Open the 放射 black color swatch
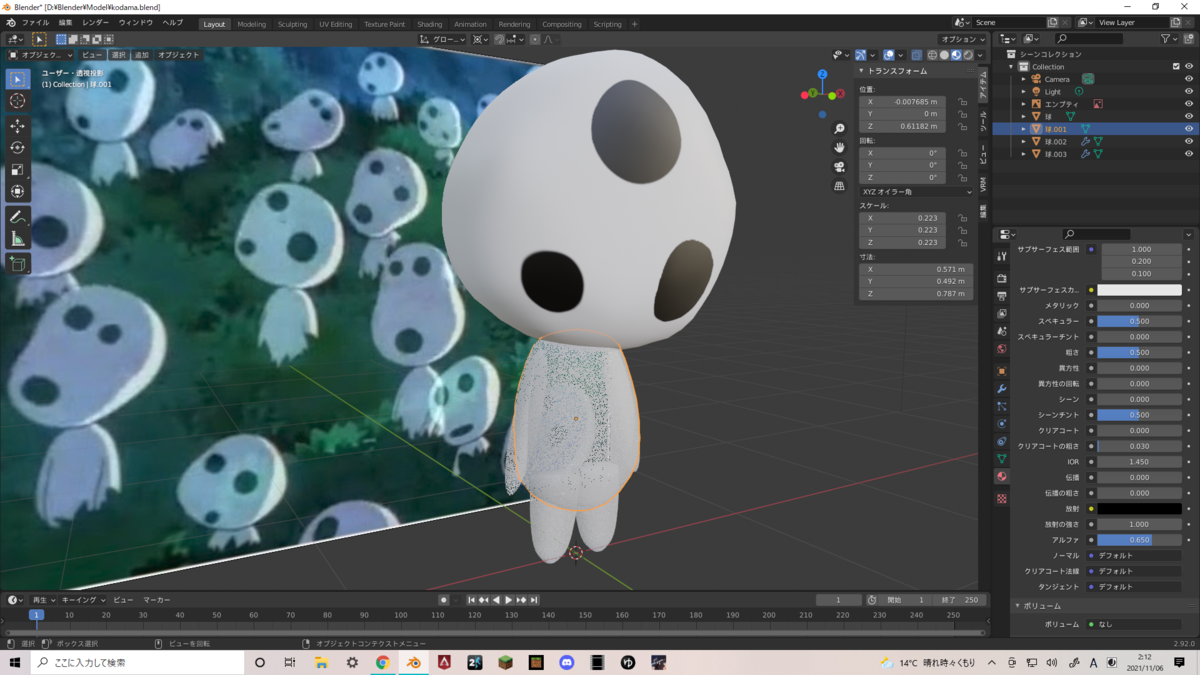The width and height of the screenshot is (1200, 675). point(1139,509)
